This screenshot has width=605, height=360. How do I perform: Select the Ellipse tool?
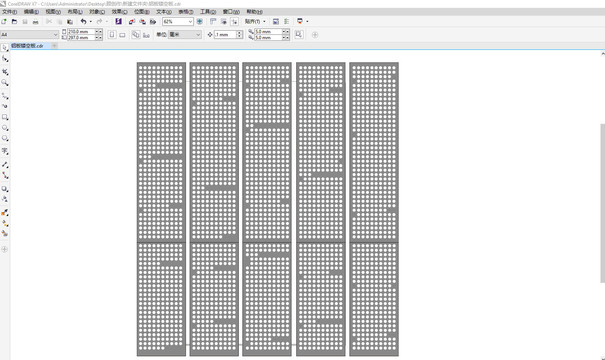5,128
